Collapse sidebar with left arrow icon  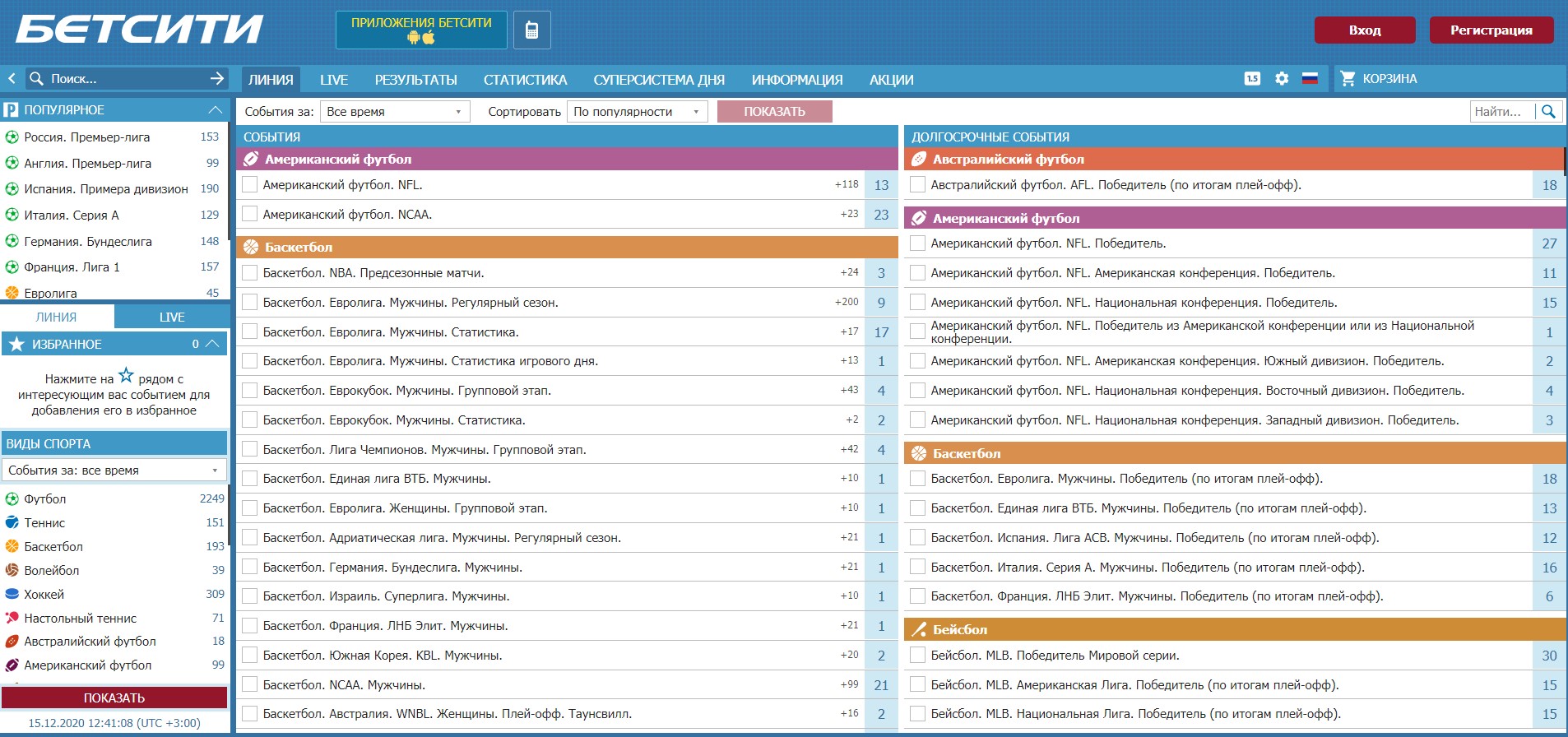pyautogui.click(x=12, y=78)
